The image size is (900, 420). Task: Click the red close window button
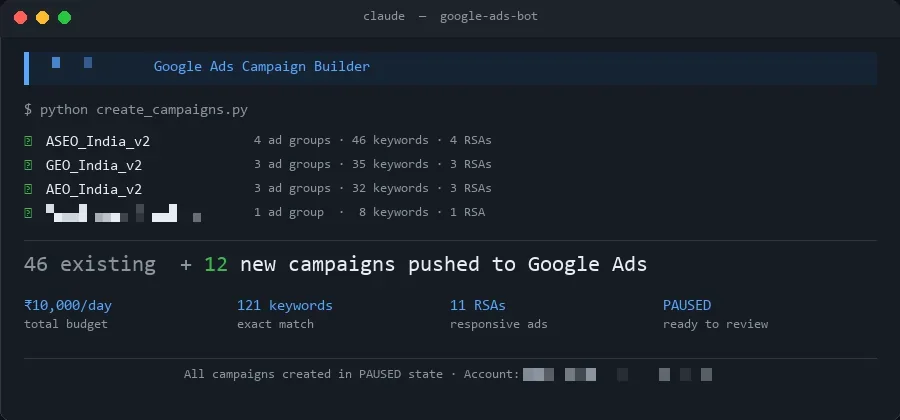tap(21, 17)
